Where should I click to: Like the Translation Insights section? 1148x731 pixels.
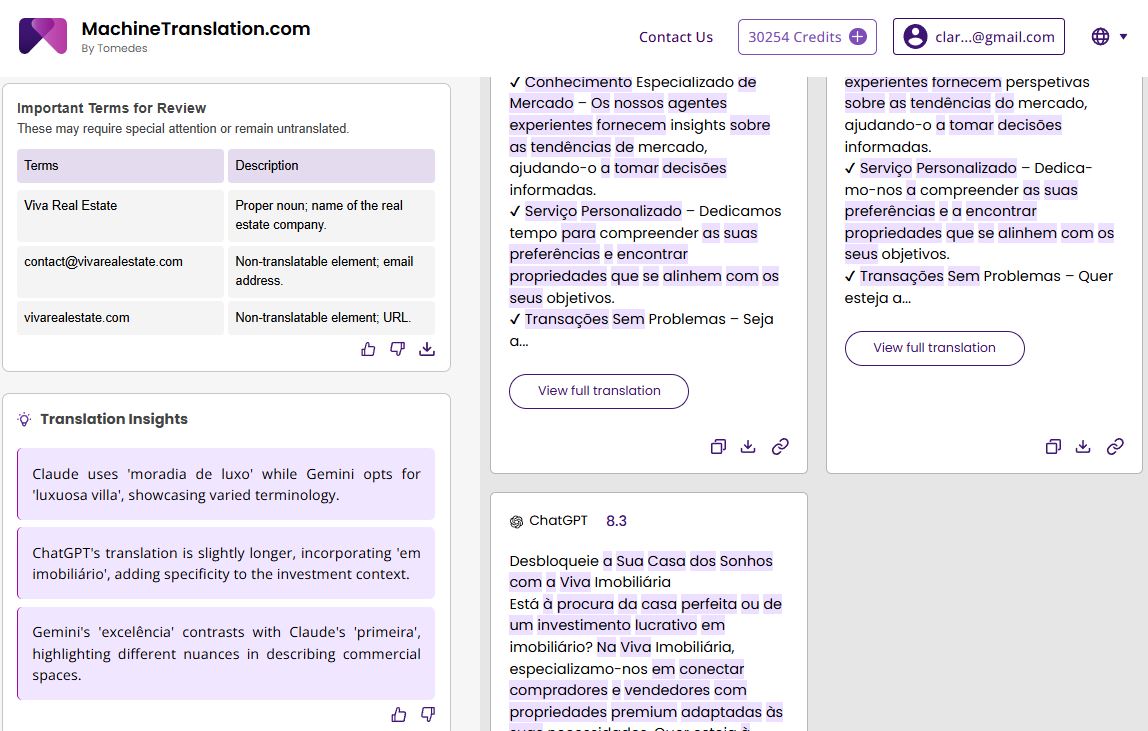click(399, 714)
